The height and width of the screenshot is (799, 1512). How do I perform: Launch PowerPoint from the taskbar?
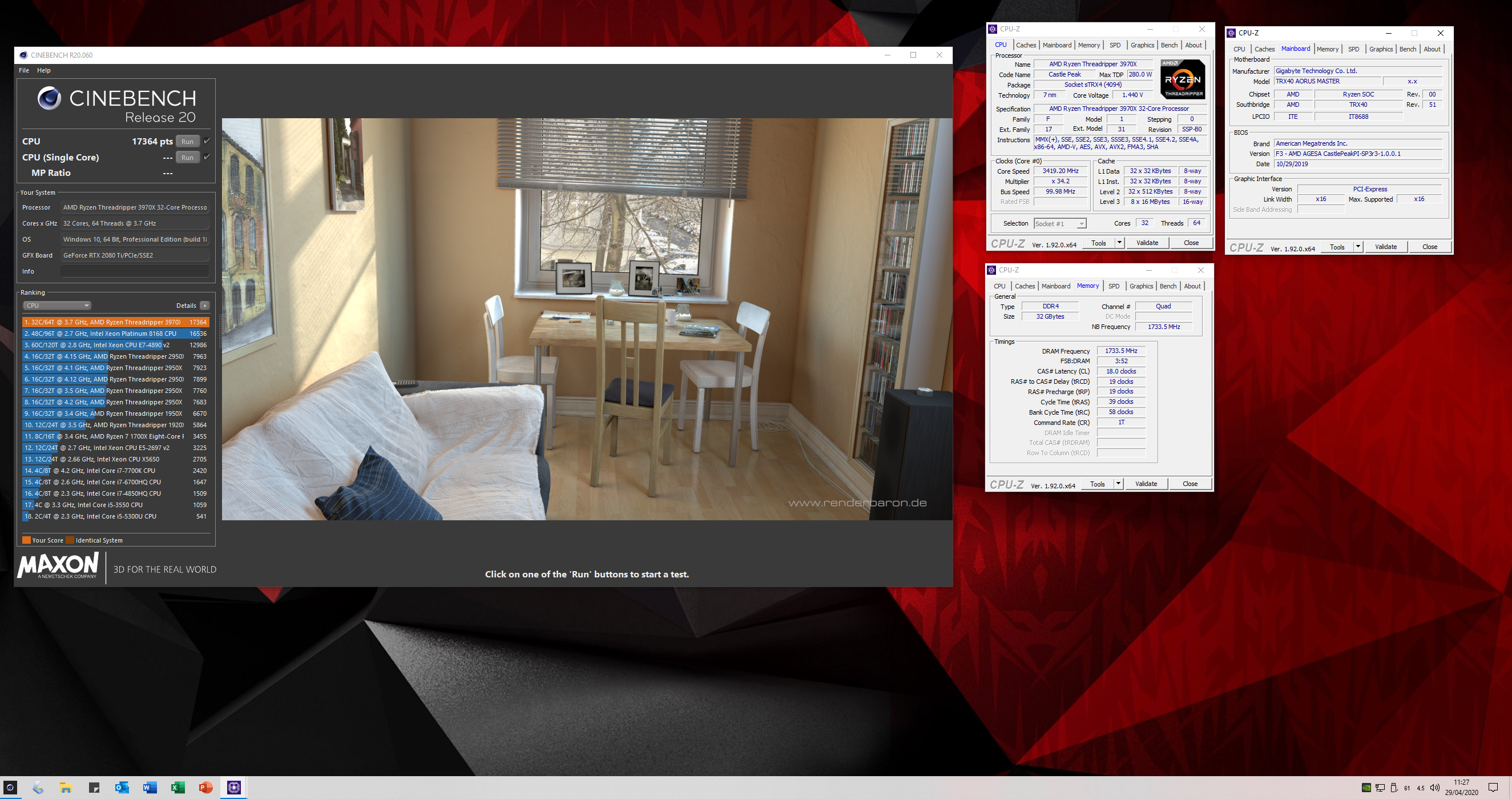(x=205, y=787)
